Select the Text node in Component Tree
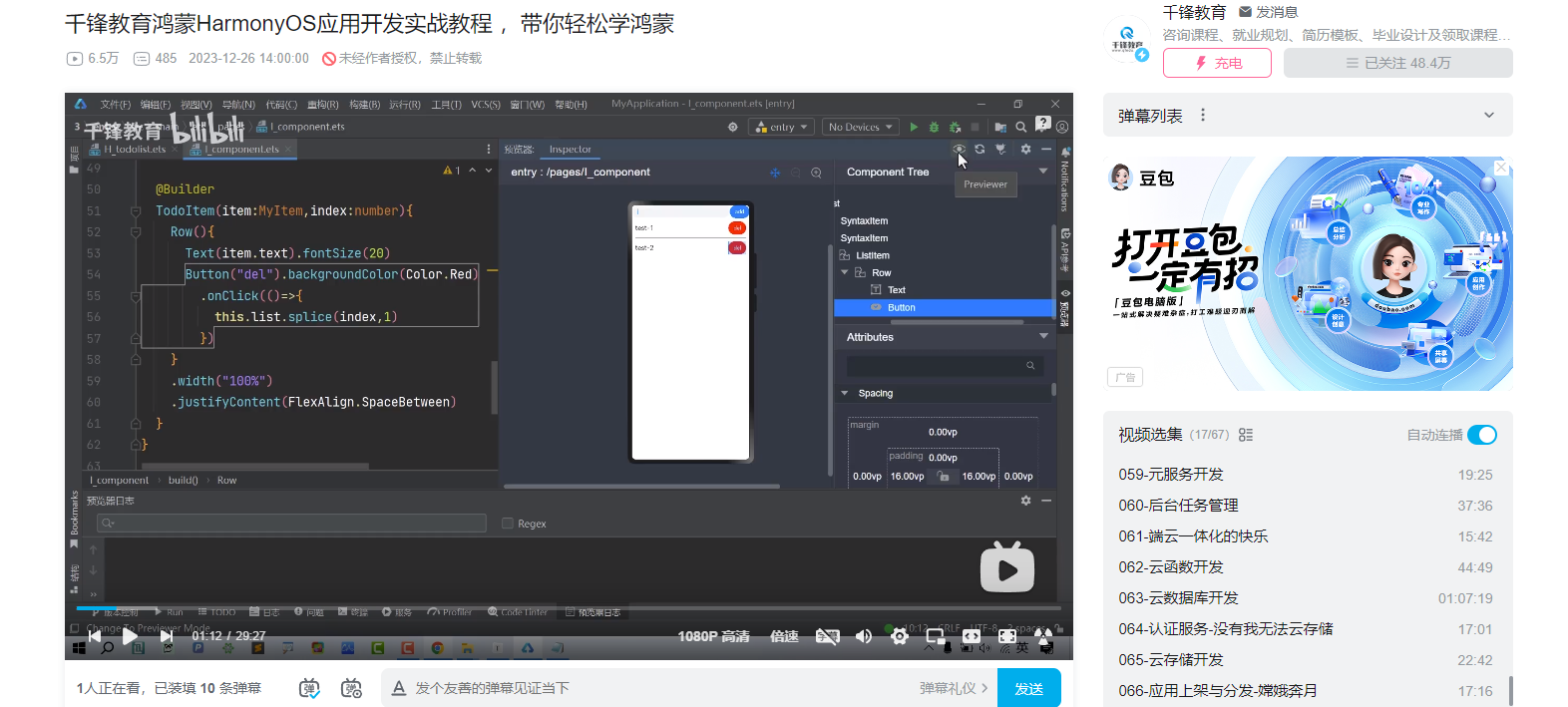 tap(896, 290)
